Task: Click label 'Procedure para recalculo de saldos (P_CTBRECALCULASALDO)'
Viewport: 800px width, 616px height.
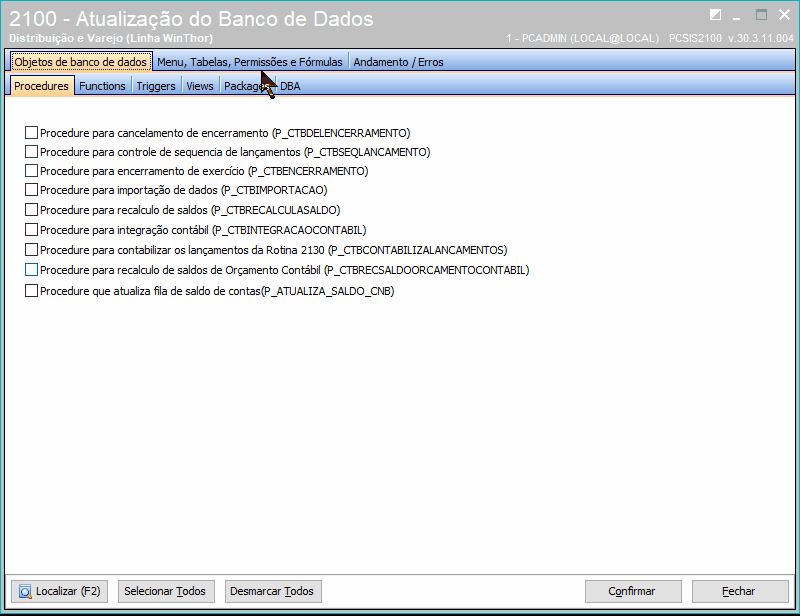Action: pyautogui.click(x=190, y=210)
